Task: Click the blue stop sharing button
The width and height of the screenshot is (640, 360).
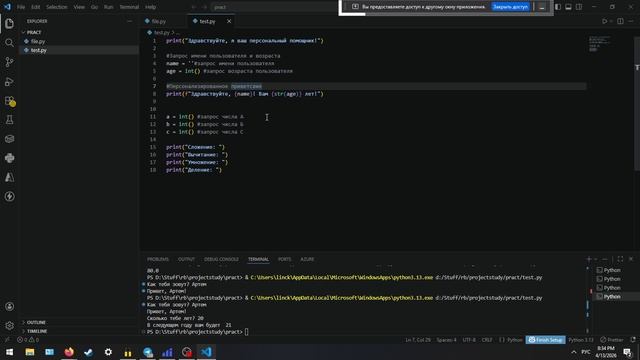Action: pyautogui.click(x=510, y=7)
